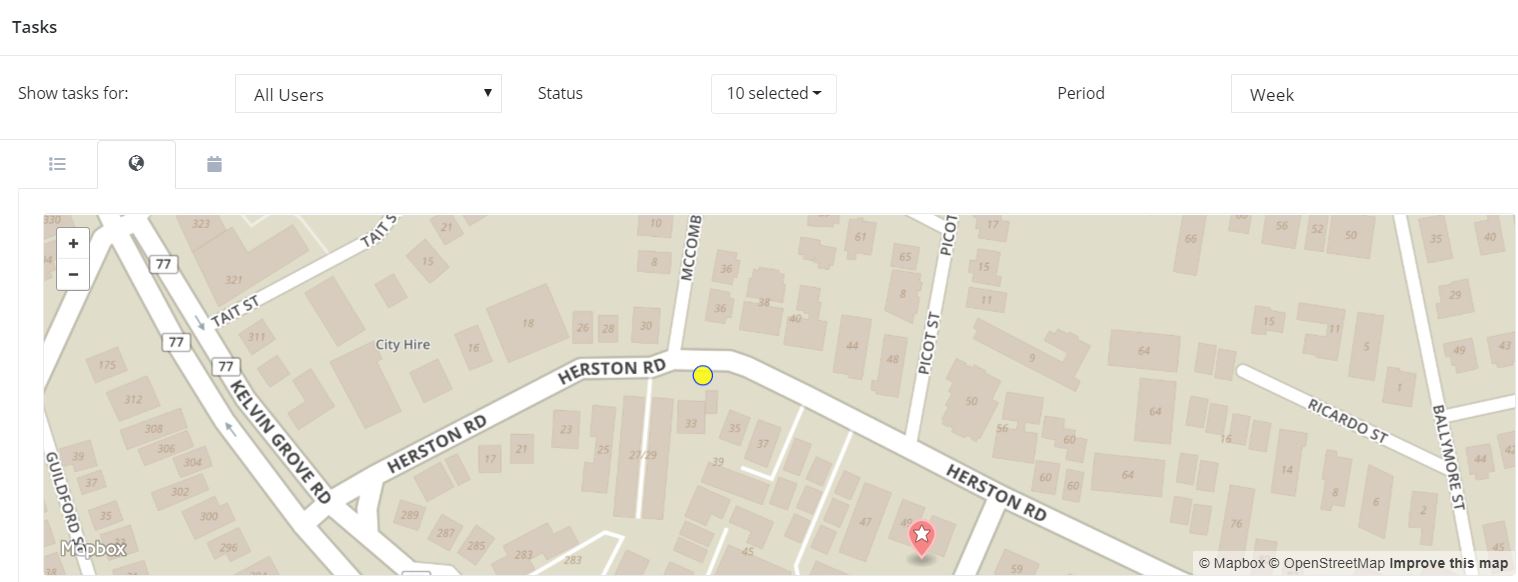Open the calendar view tab
The height and width of the screenshot is (582, 1518).
pos(214,164)
